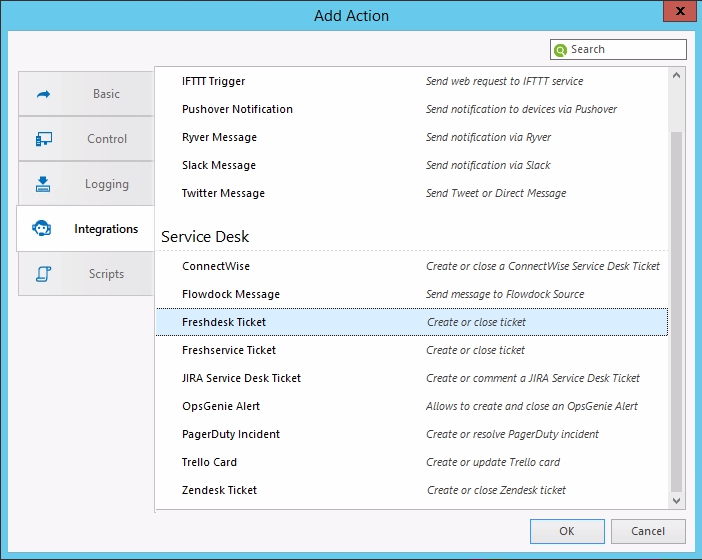Click the green search magnifier icon
This screenshot has width=702, height=560.
pos(560,50)
